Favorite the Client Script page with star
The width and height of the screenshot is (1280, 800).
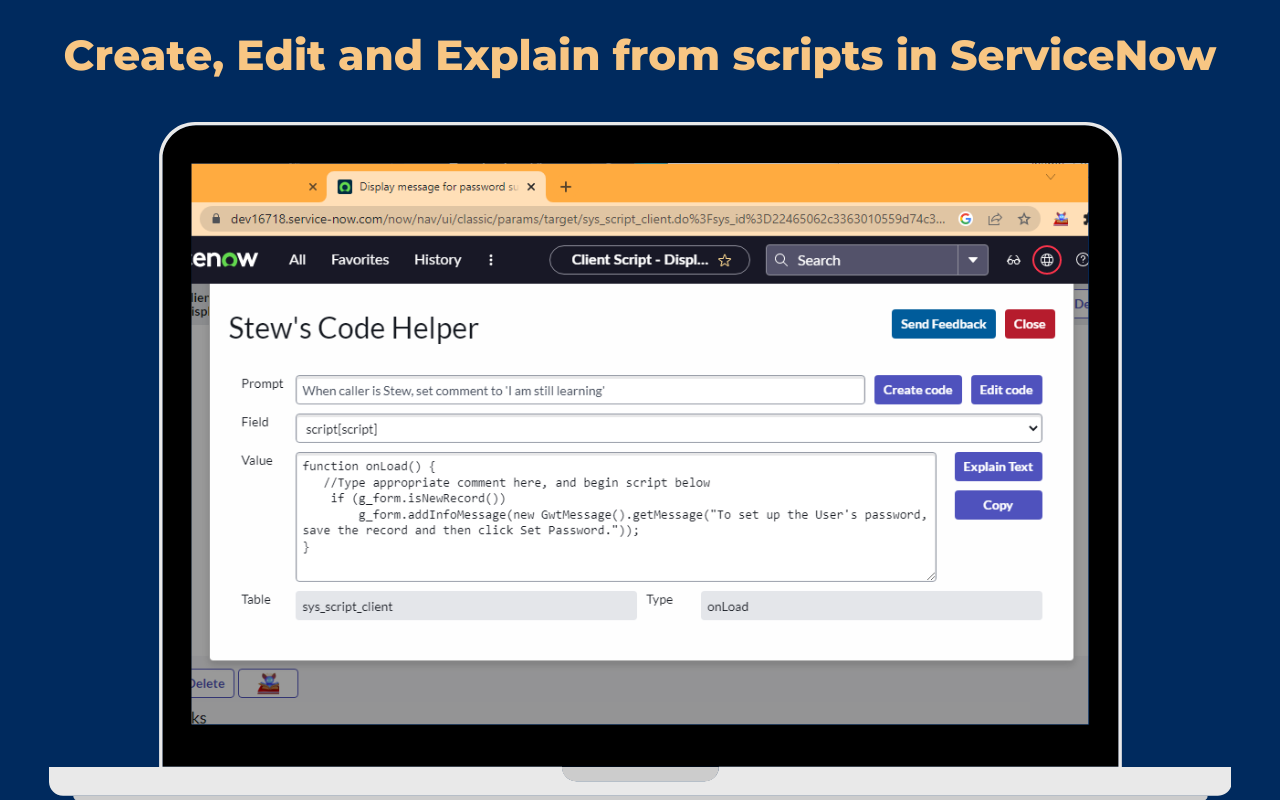point(725,260)
